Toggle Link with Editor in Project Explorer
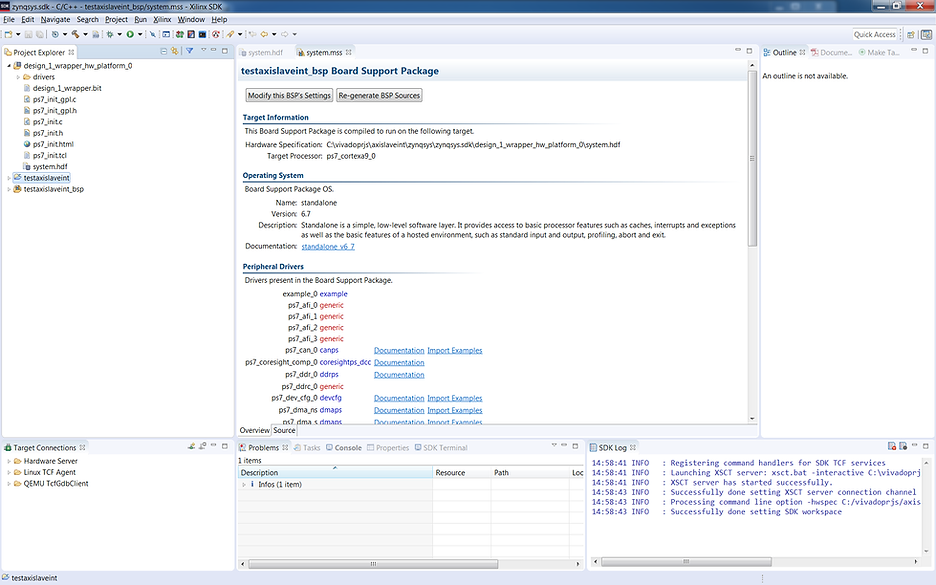 [173, 52]
